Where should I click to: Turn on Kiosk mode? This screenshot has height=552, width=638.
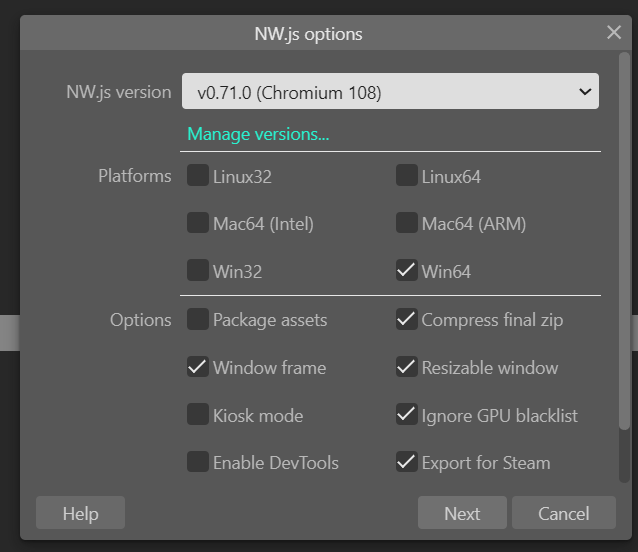tap(198, 414)
